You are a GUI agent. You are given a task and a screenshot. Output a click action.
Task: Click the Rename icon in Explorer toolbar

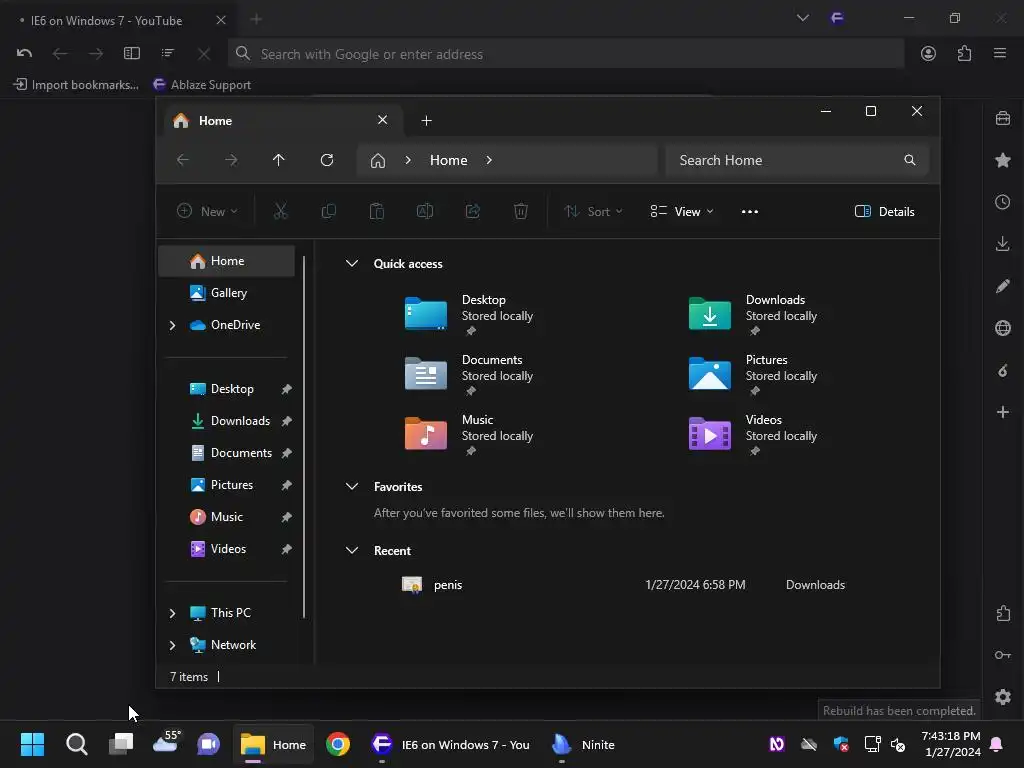point(424,211)
